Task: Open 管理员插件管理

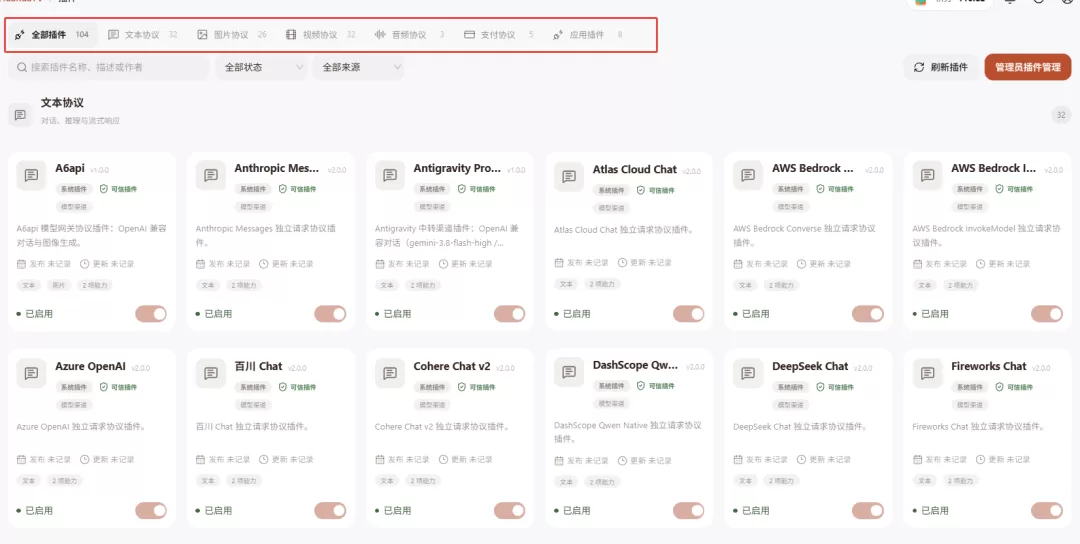Action: 1028,67
